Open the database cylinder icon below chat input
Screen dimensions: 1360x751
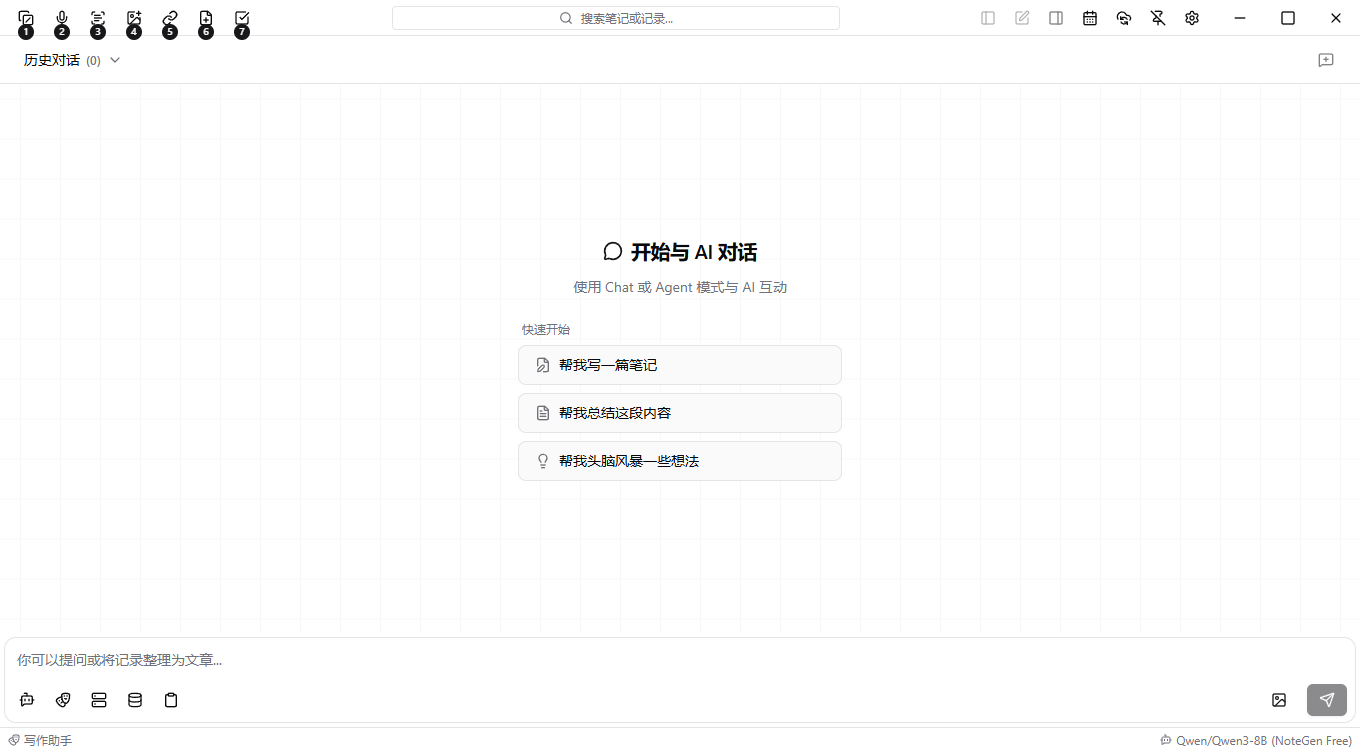tap(135, 700)
